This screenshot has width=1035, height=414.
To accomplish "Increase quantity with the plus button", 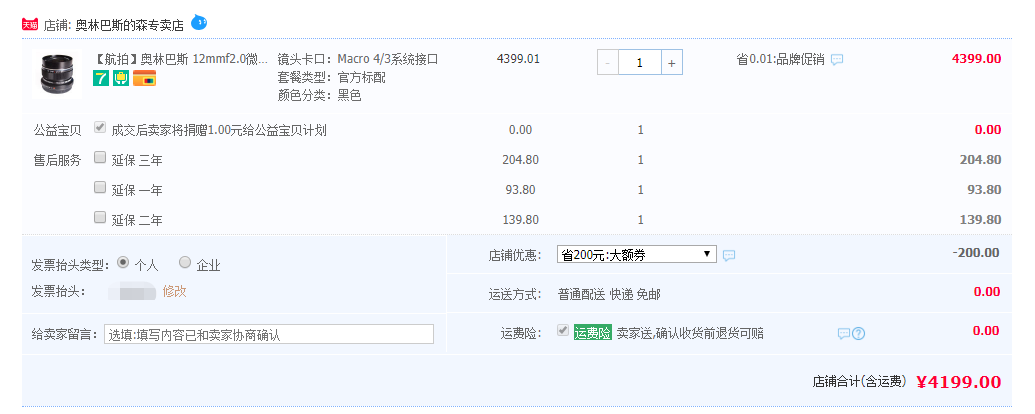I will 671,63.
